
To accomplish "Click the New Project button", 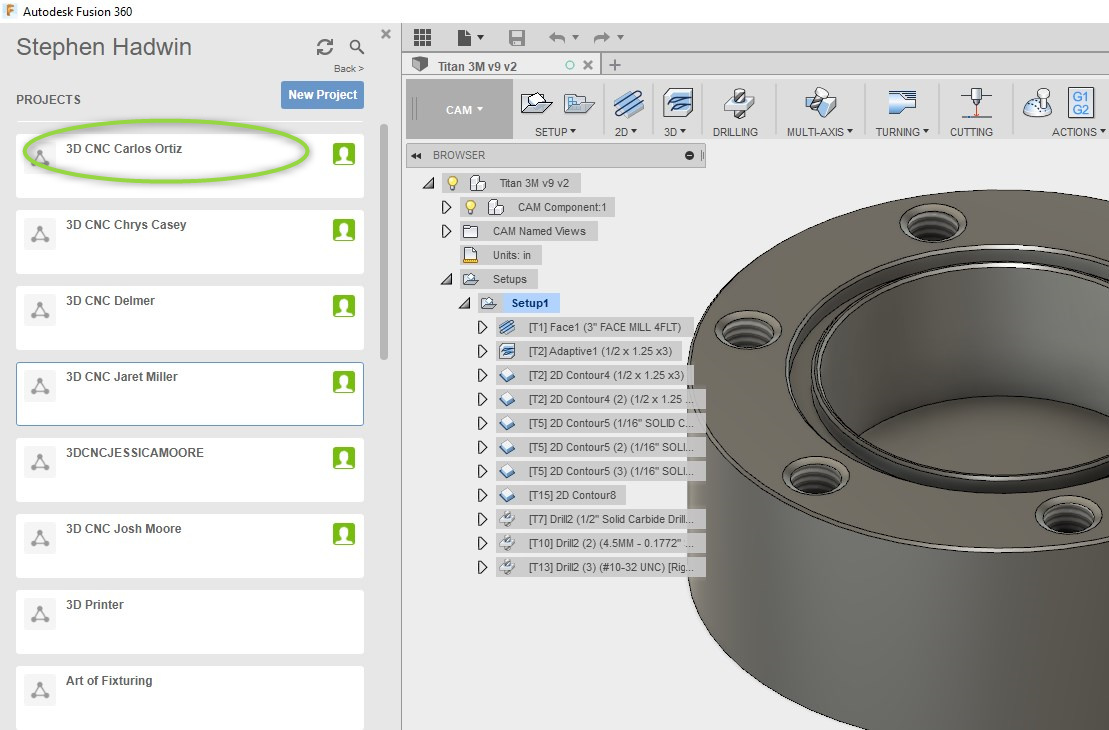I will (x=322, y=95).
